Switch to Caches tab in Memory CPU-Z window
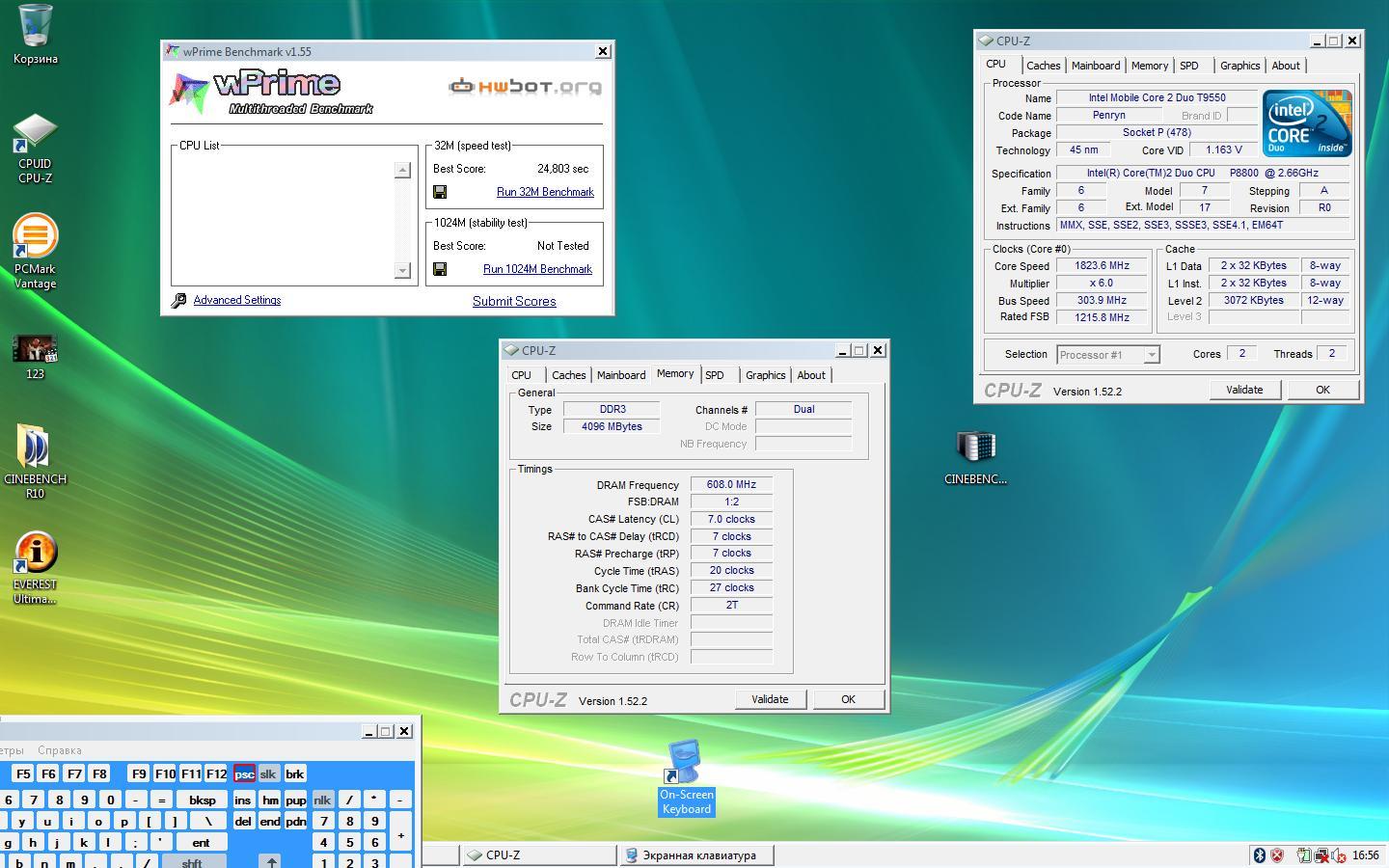The height and width of the screenshot is (868, 1389). [568, 375]
